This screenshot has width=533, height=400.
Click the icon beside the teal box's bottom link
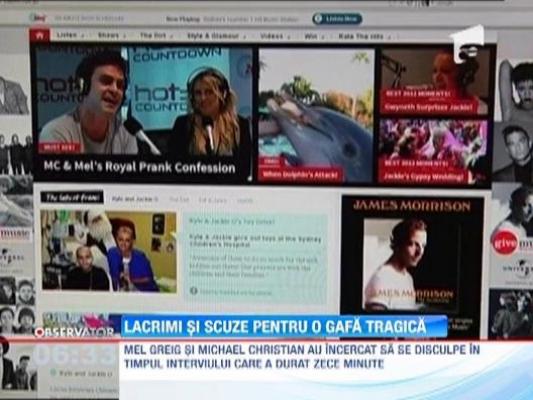point(193,291)
